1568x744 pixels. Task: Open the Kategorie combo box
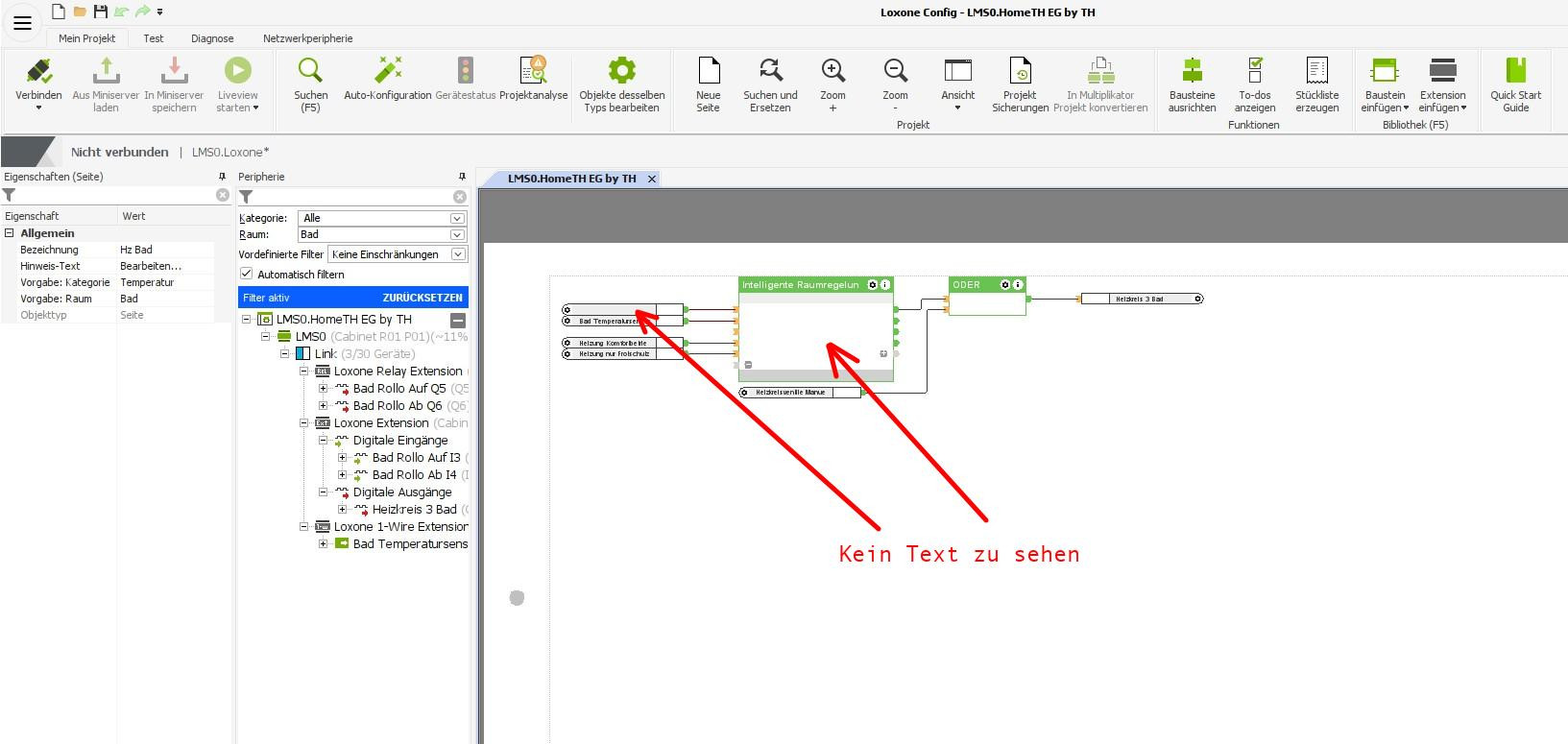point(381,218)
